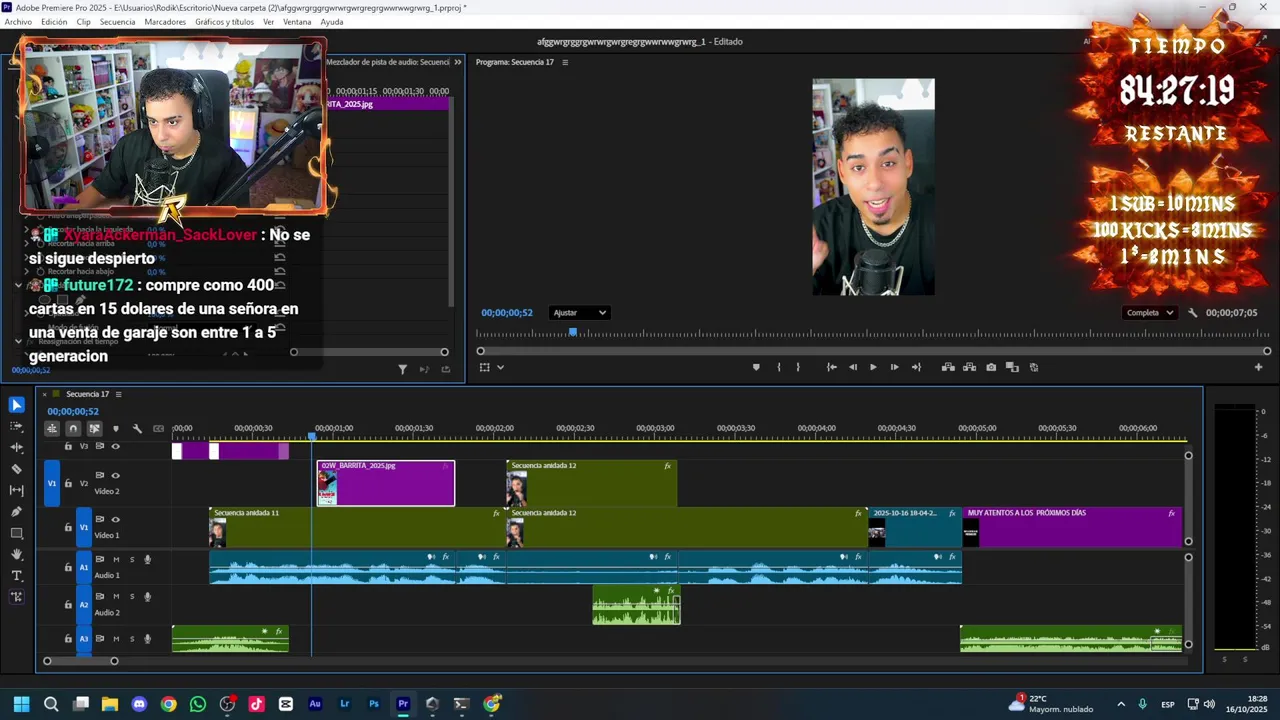Open Secuencia 17 timeline panel menu

pyautogui.click(x=118, y=394)
